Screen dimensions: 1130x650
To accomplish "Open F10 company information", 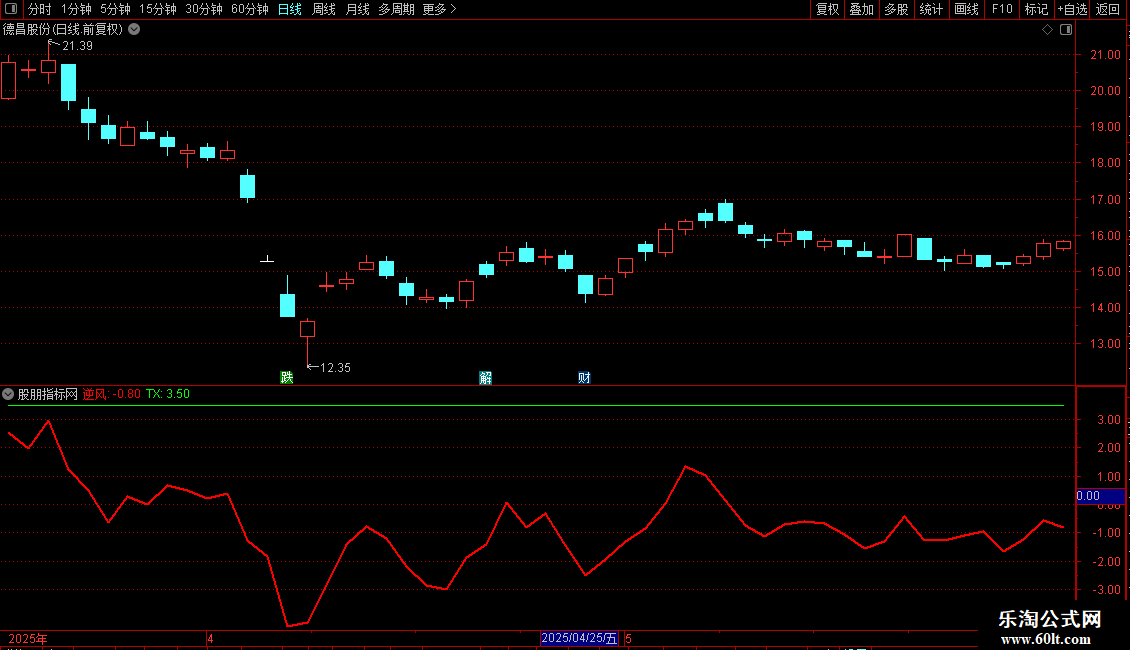I will (1002, 9).
